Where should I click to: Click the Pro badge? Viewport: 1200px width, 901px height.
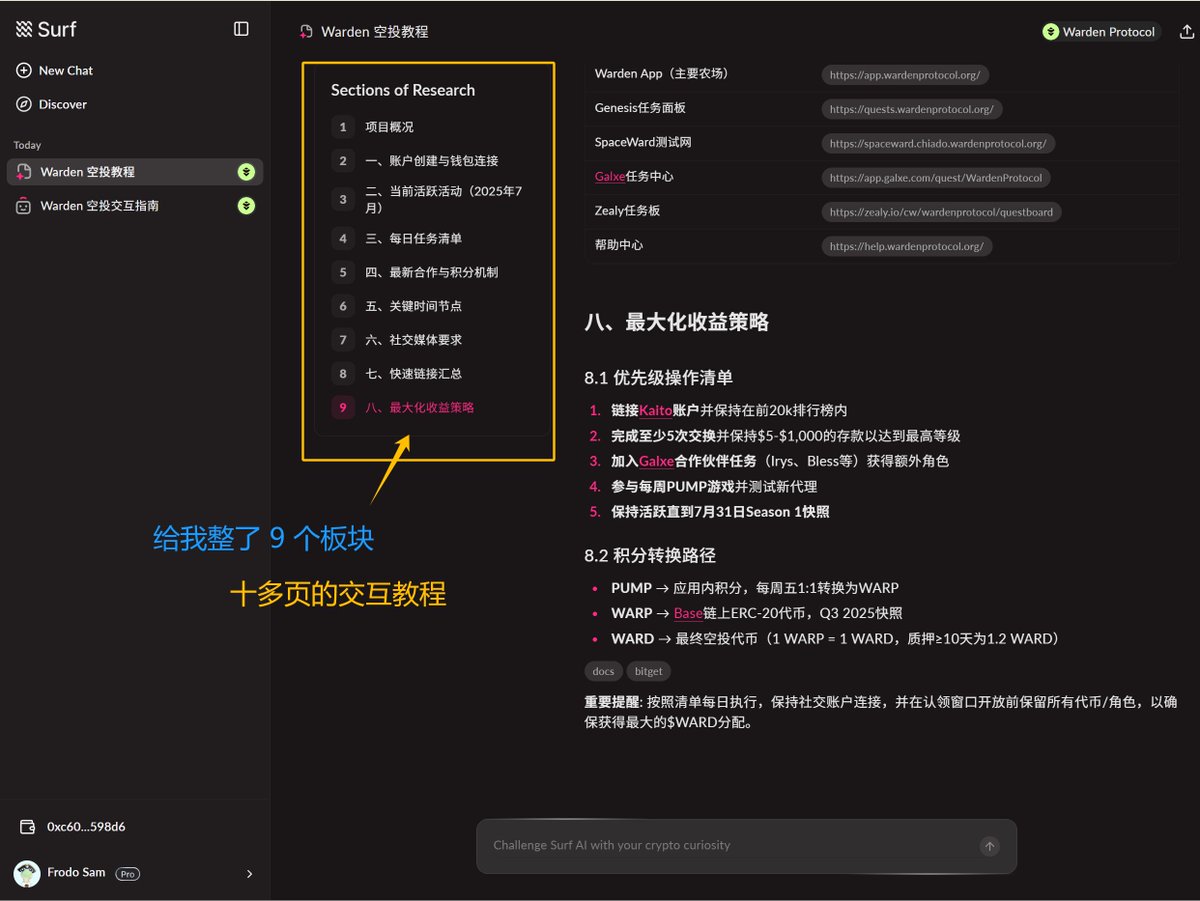pos(127,873)
